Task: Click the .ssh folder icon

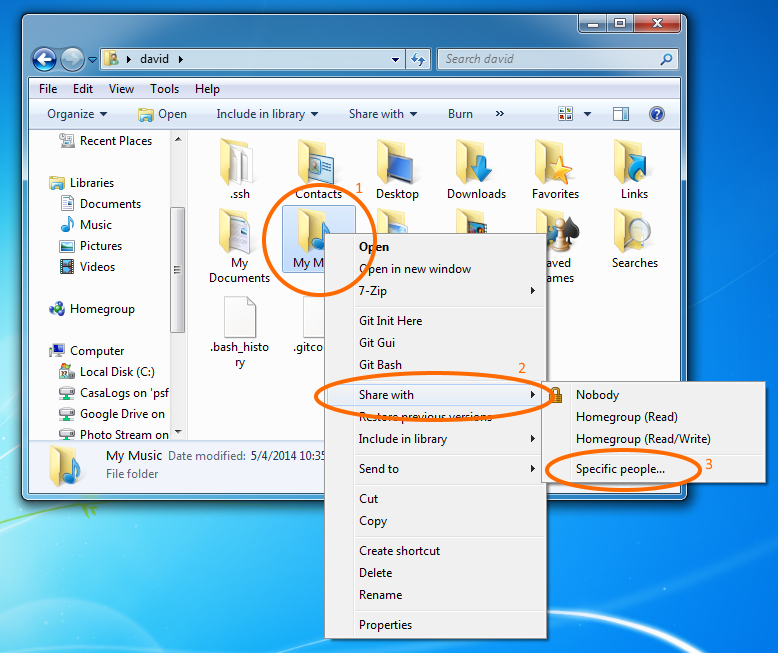Action: coord(238,163)
